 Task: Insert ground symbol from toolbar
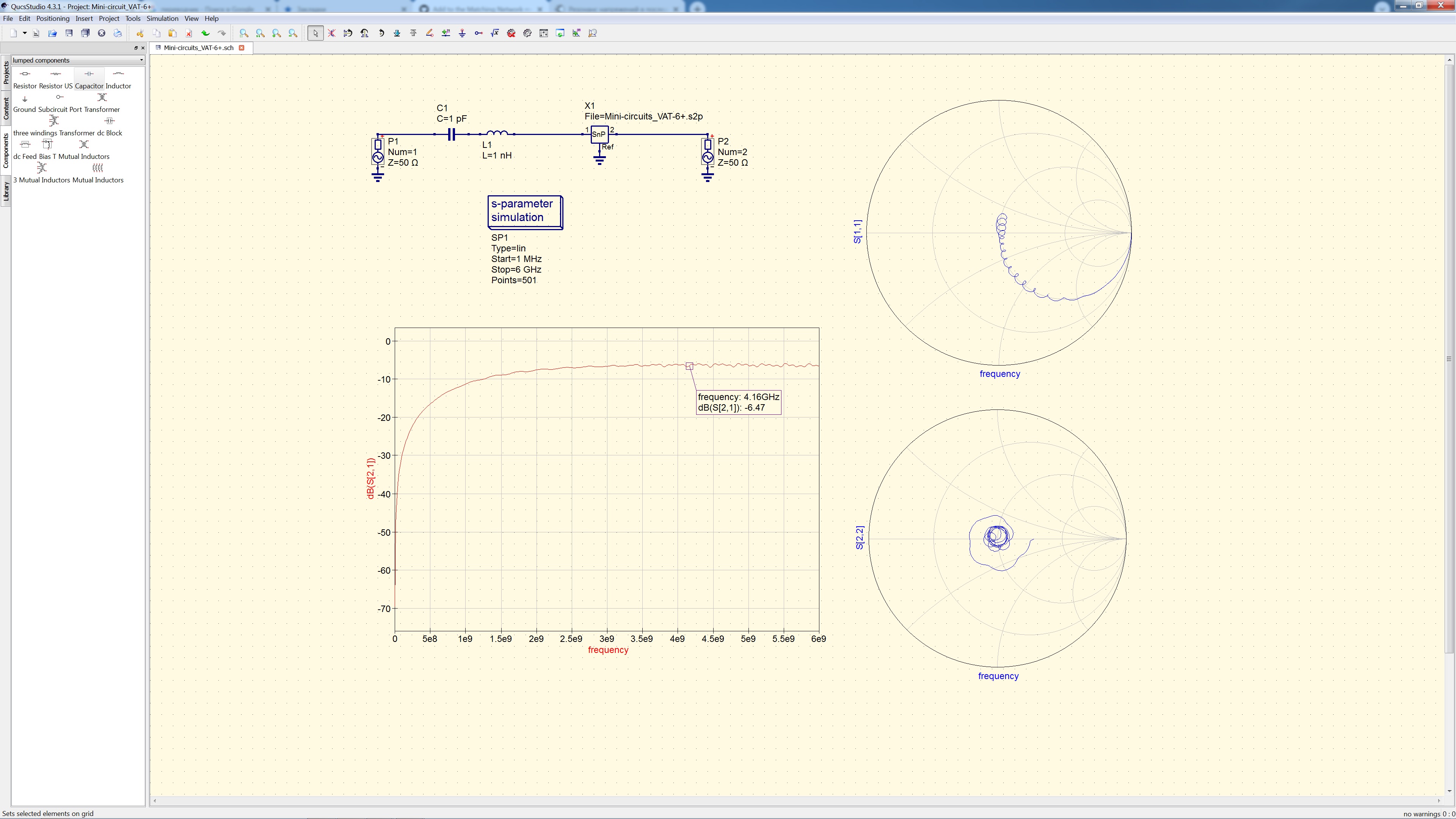coord(462,33)
